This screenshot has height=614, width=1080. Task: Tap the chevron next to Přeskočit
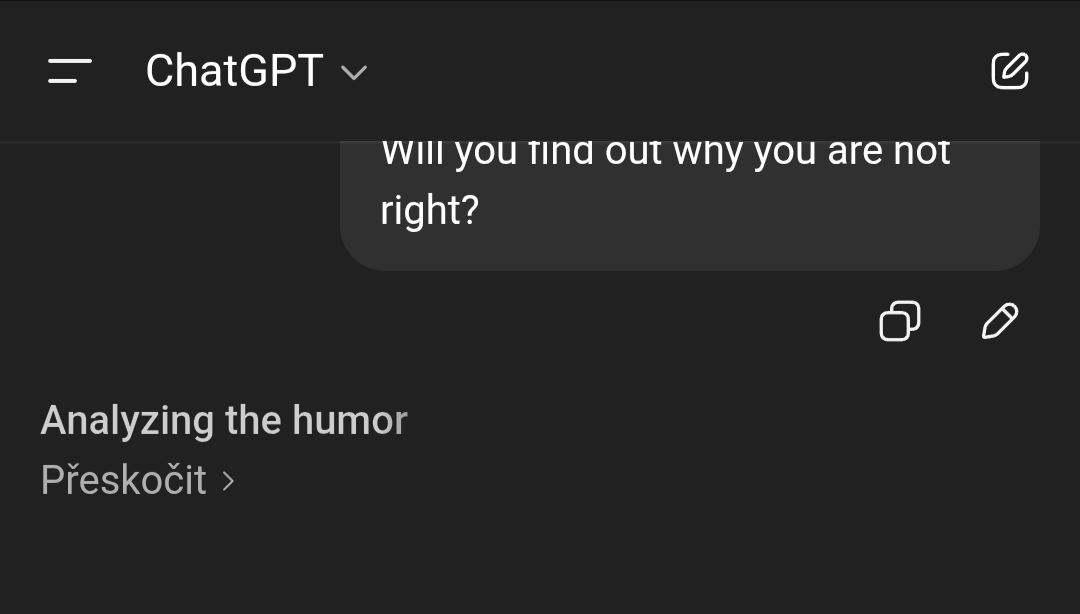[228, 482]
